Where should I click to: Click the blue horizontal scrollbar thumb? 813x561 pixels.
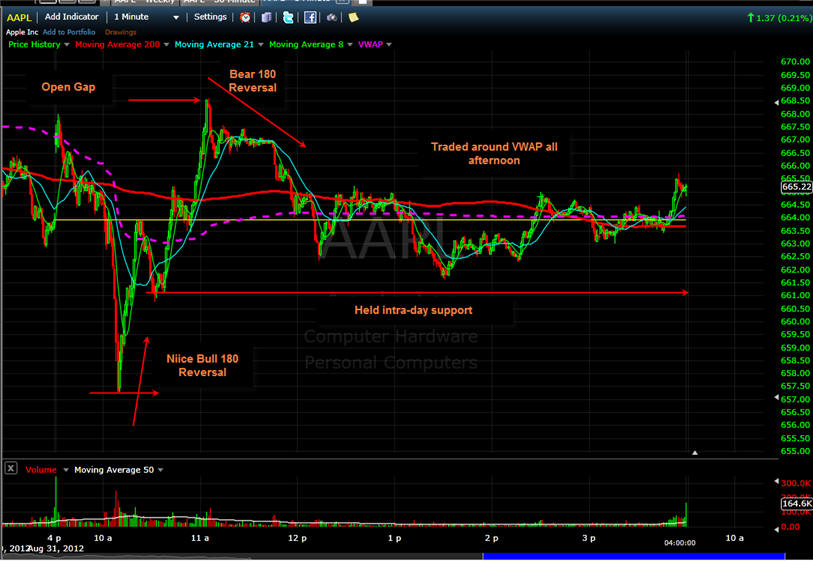click(634, 556)
